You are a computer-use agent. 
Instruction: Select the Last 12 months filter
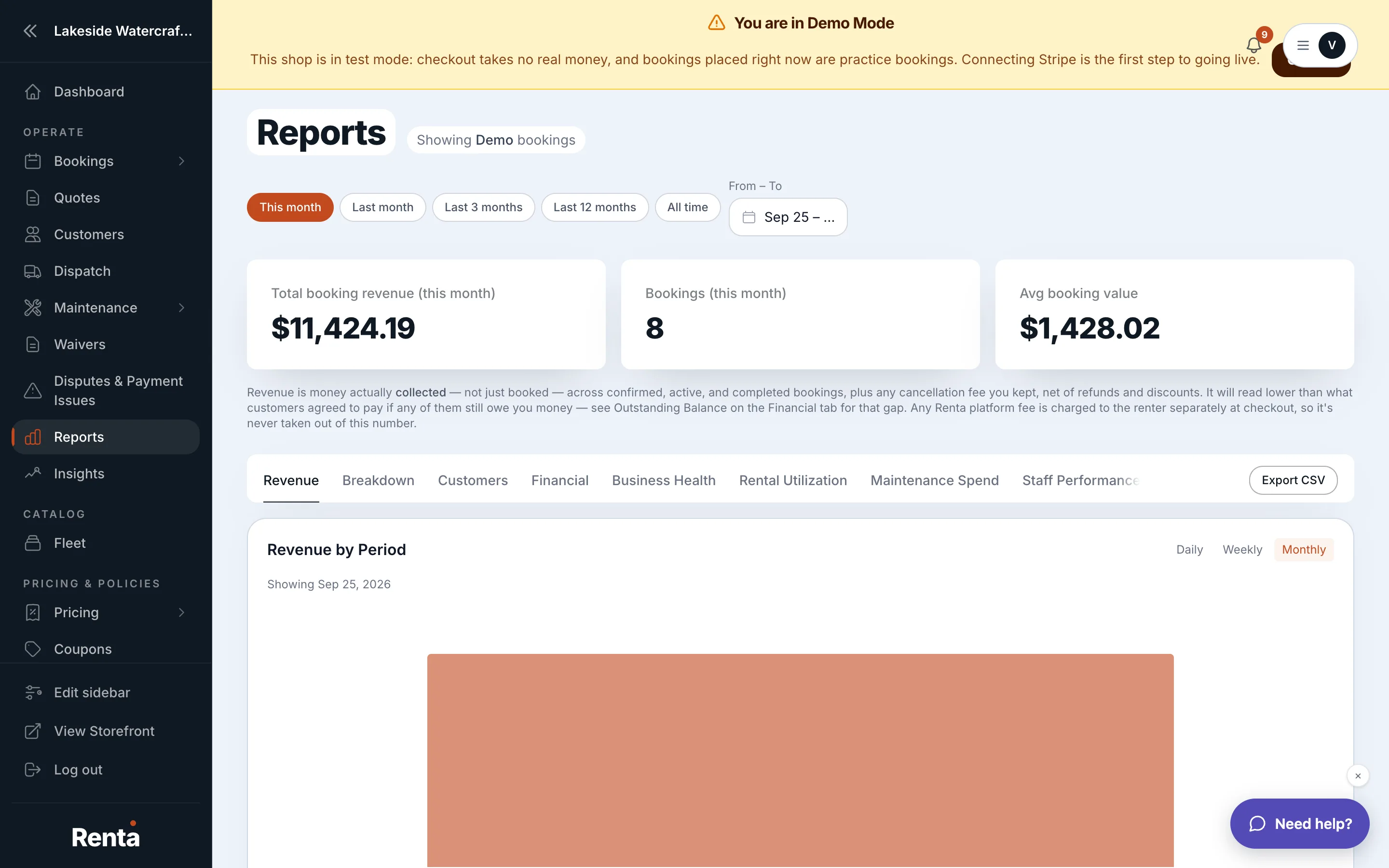coord(595,207)
